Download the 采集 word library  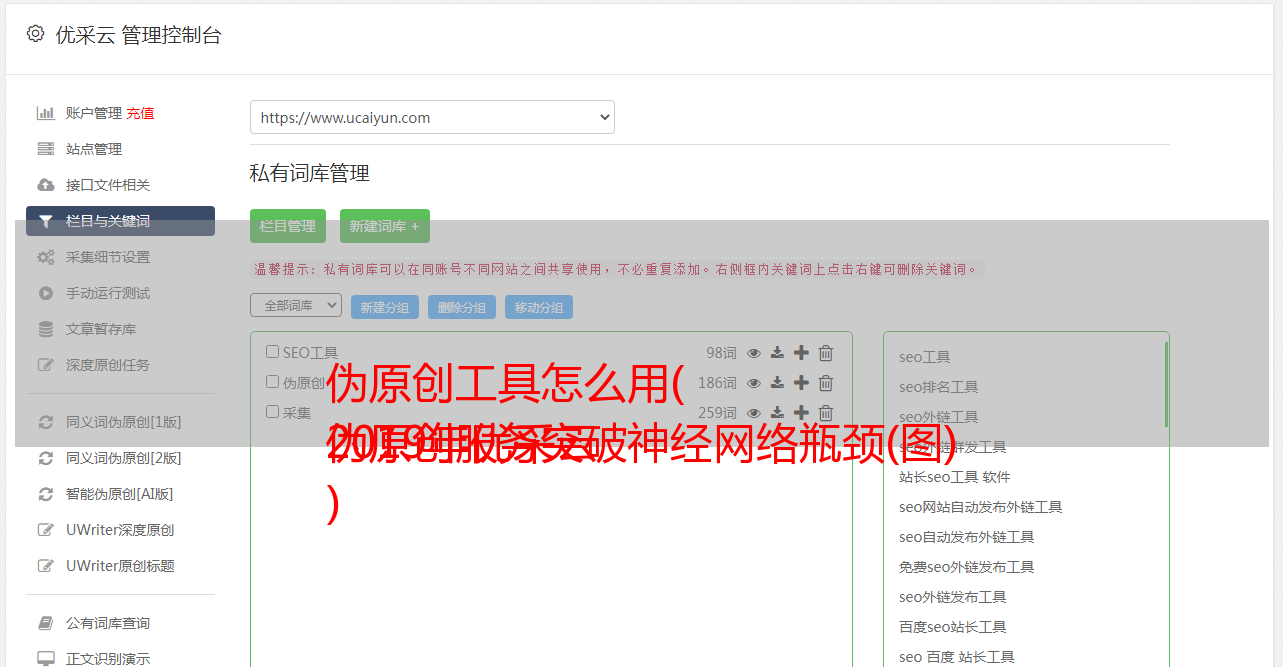coord(778,413)
